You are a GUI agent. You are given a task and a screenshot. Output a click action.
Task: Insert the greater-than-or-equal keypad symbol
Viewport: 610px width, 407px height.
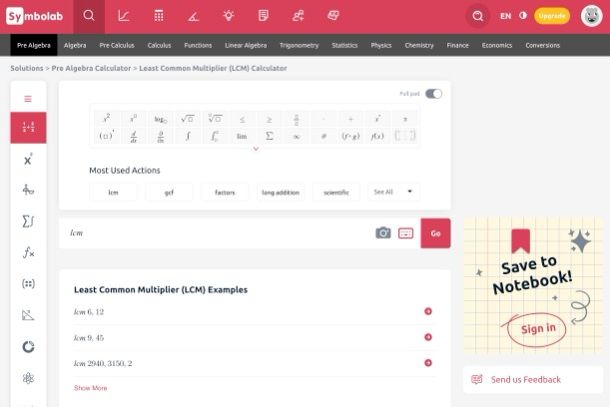[269, 119]
